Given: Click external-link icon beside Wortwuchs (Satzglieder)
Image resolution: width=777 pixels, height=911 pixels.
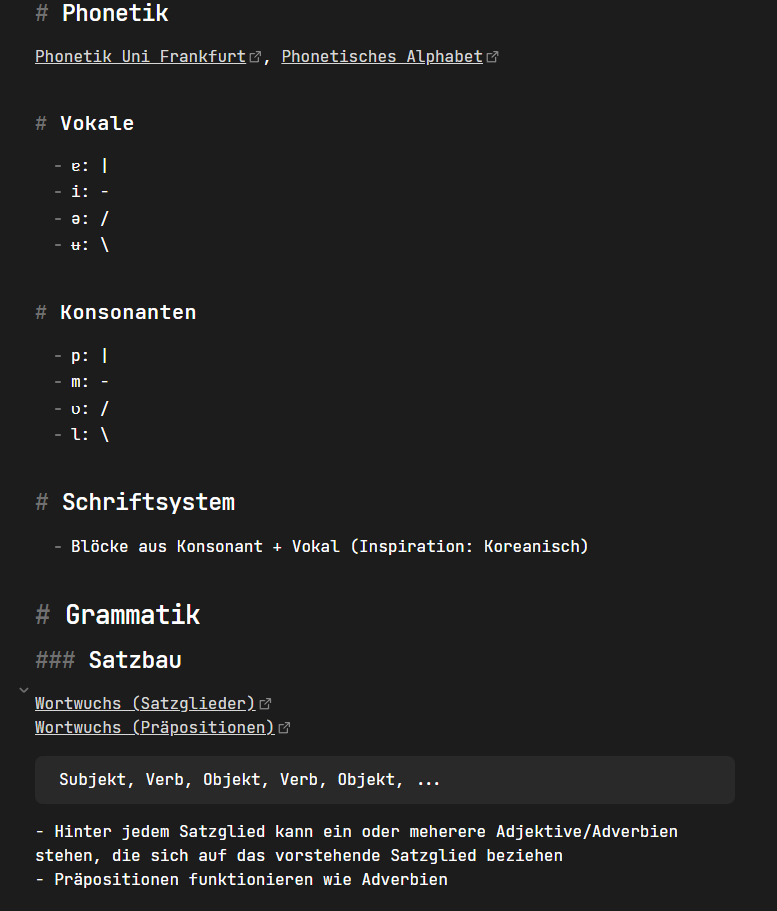Looking at the screenshot, I should click(266, 704).
